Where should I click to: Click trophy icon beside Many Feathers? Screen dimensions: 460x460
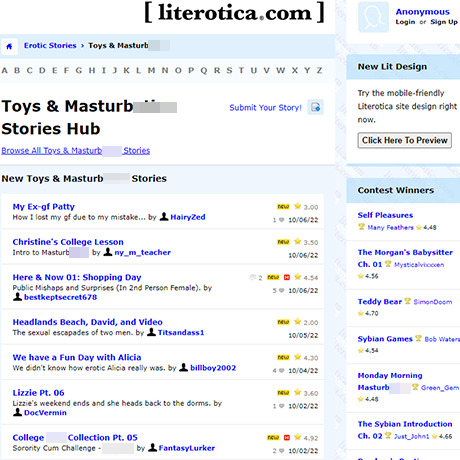pyautogui.click(x=361, y=227)
